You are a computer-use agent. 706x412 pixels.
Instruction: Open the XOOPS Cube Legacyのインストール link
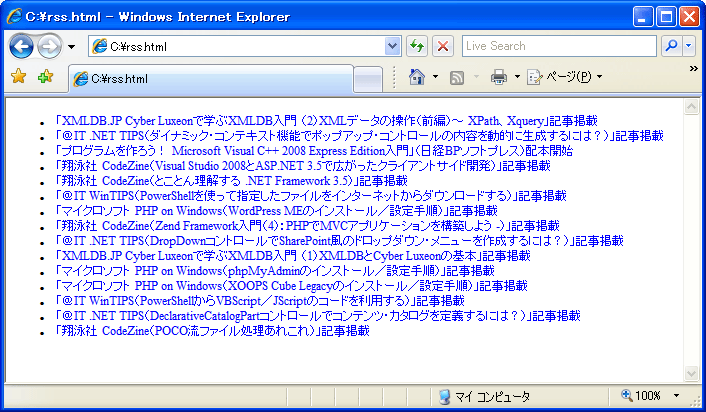click(x=291, y=285)
